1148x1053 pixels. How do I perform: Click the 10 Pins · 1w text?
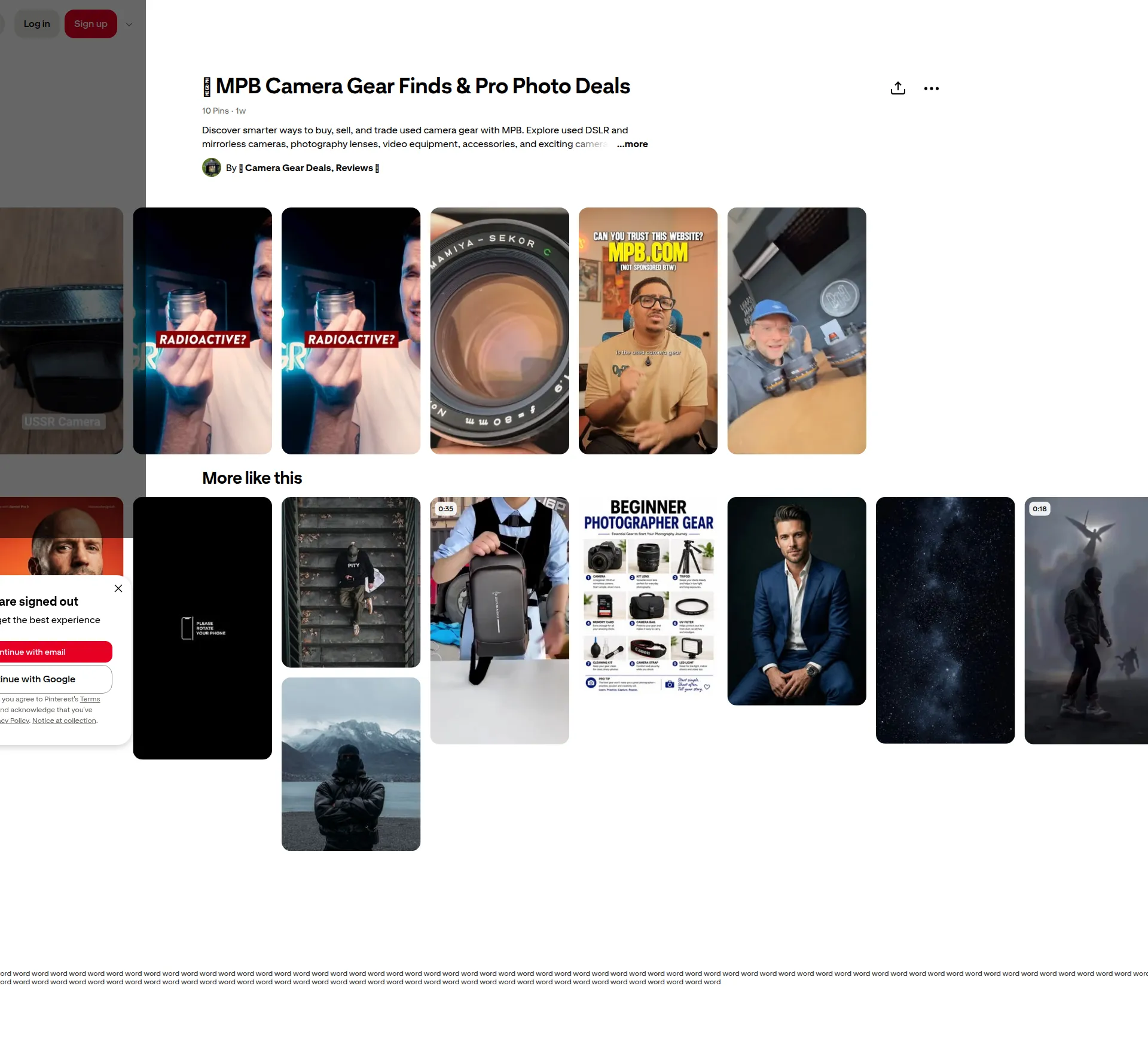tap(224, 111)
